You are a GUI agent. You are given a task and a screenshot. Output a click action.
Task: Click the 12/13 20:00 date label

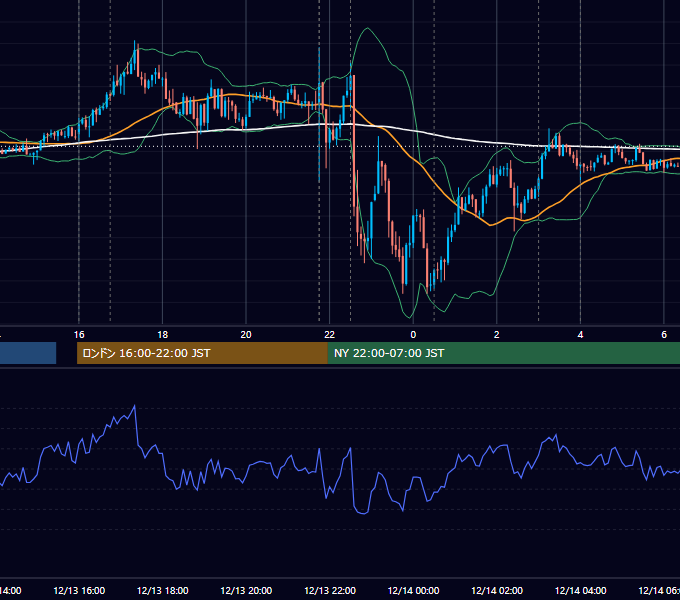click(246, 590)
